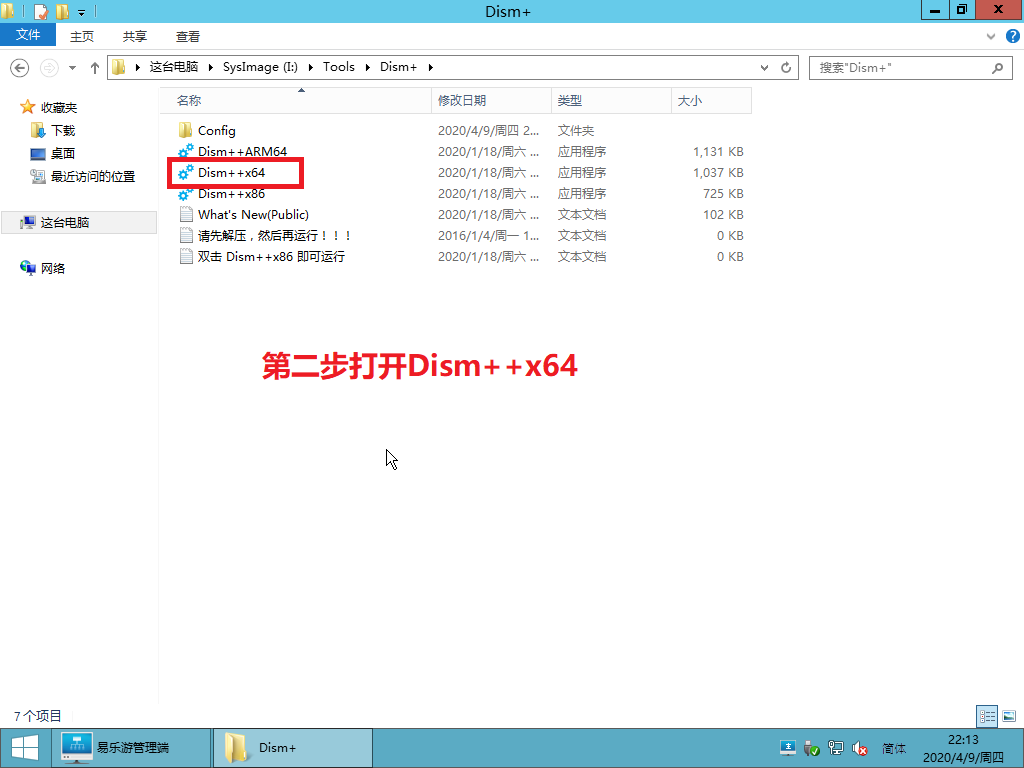Open the Quick Access Toolbar customize dropdown
This screenshot has height=768, width=1024.
82,12
